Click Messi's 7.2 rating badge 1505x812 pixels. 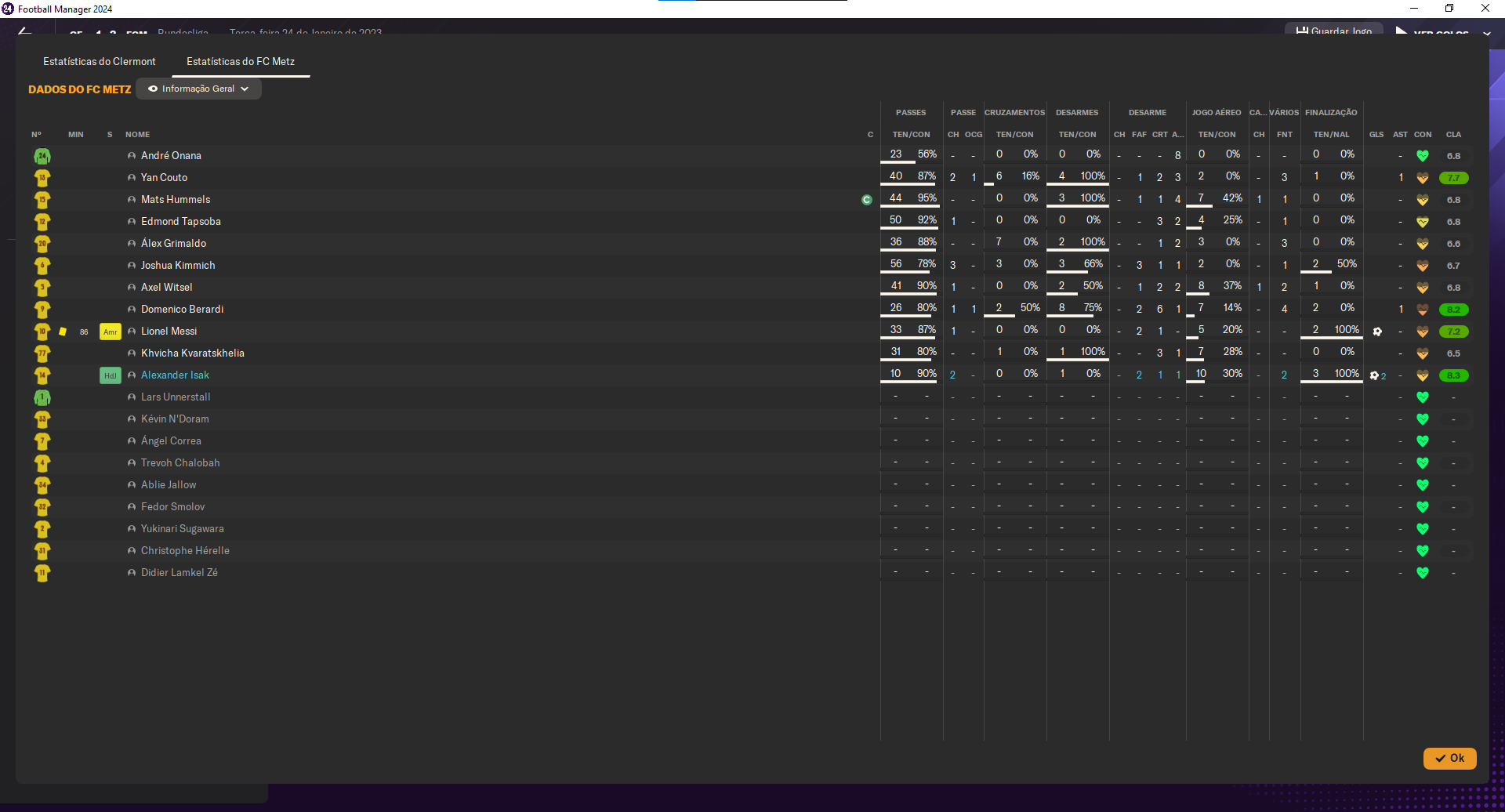pos(1454,332)
